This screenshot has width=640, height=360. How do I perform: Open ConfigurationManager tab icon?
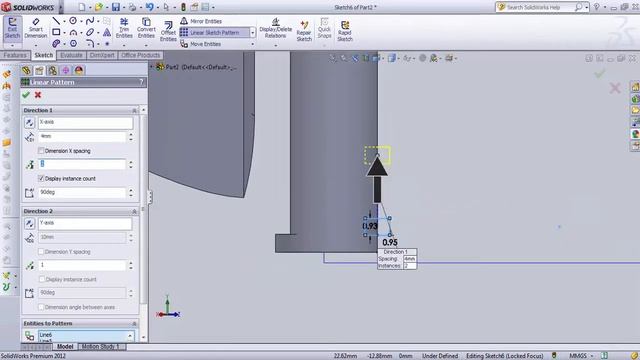point(52,70)
